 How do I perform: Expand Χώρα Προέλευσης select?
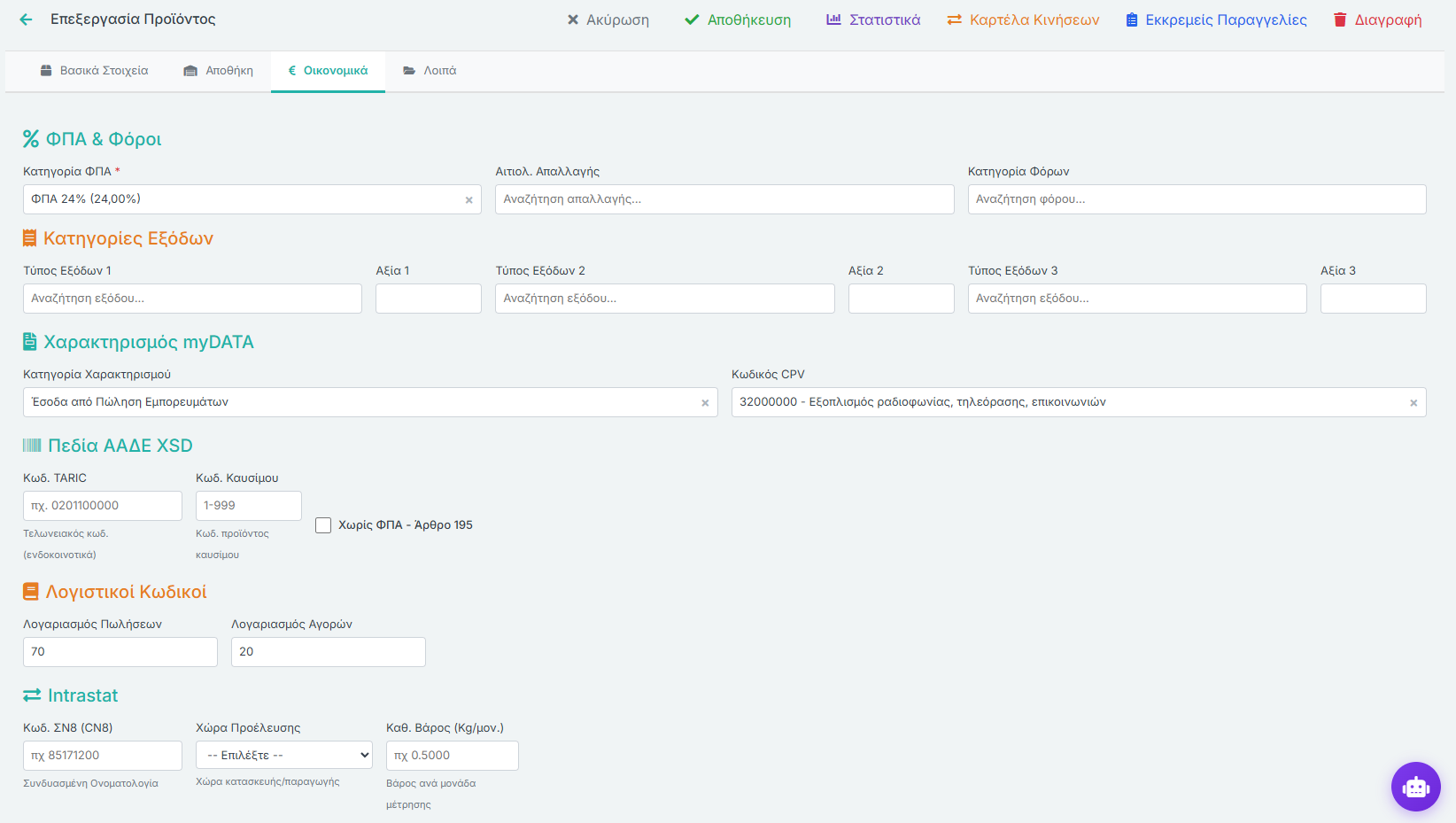point(284,756)
